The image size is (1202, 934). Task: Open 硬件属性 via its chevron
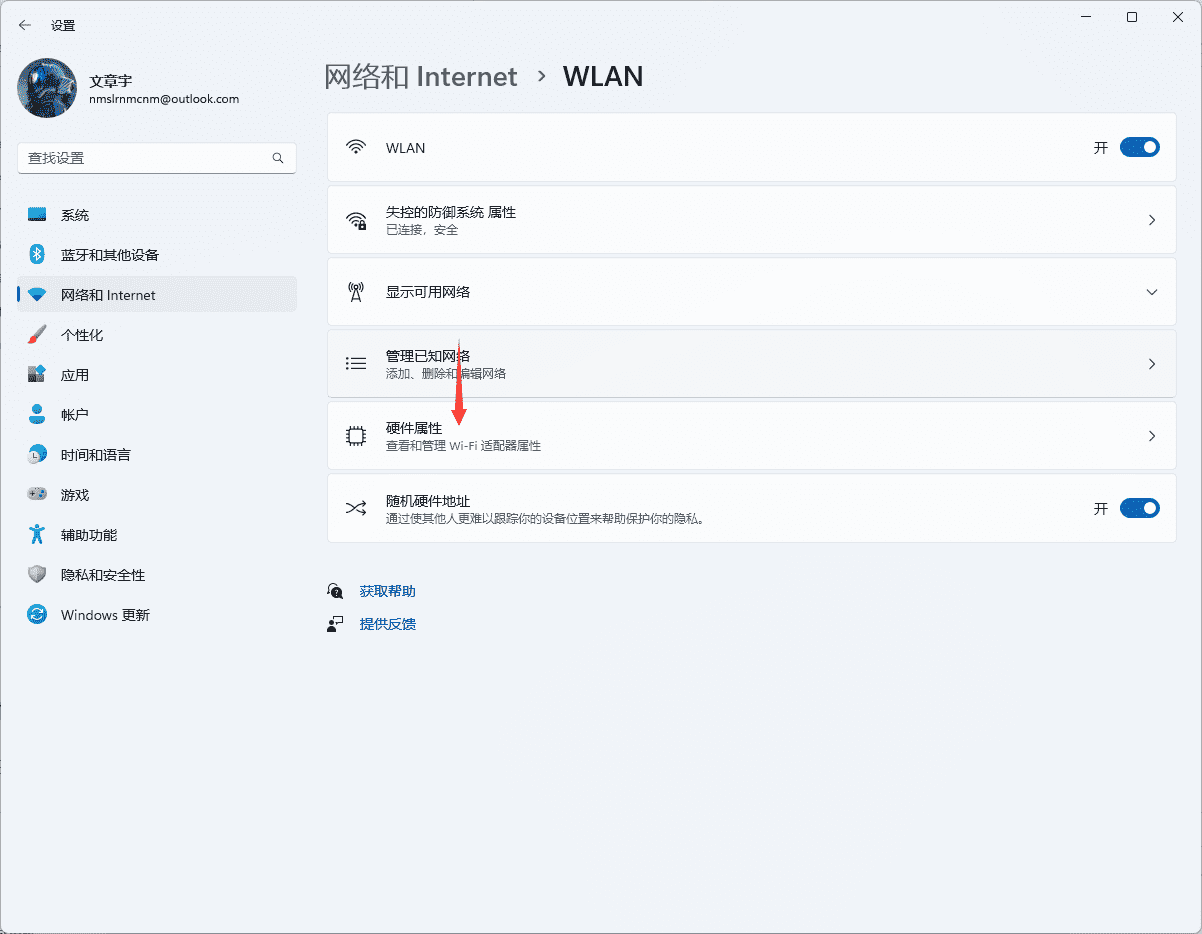coord(1152,435)
